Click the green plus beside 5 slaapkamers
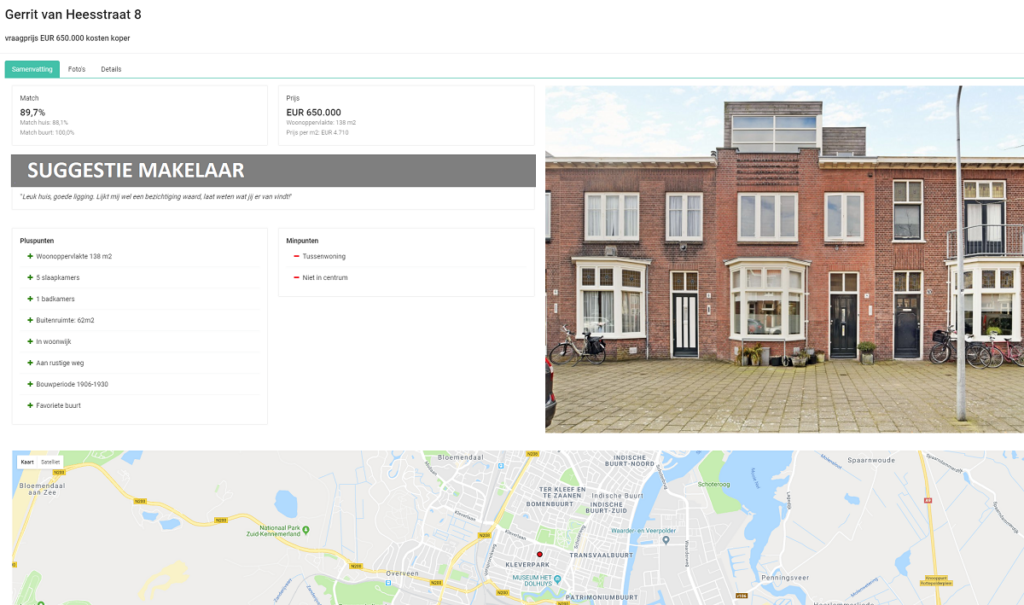1024x605 pixels. 30,278
